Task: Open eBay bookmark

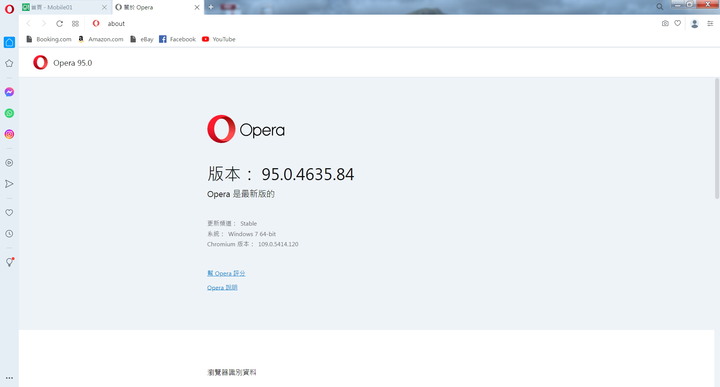Action: pos(141,39)
